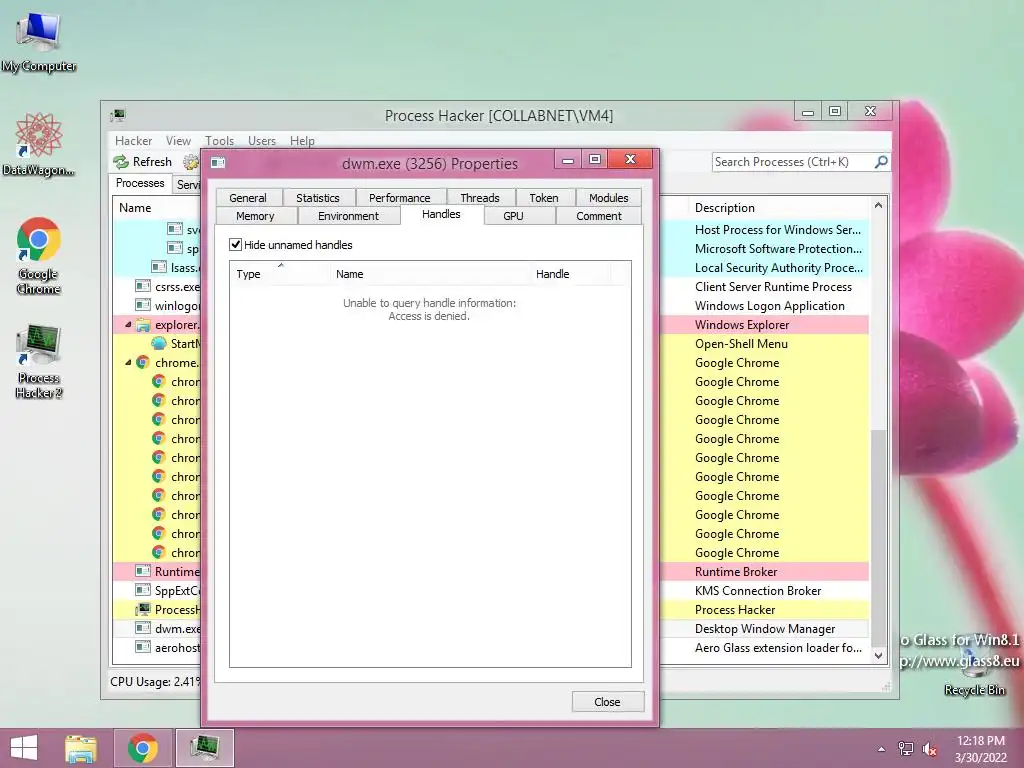Uncheck Hide unnamed handles checkbox
This screenshot has width=1024, height=768.
[x=236, y=245]
